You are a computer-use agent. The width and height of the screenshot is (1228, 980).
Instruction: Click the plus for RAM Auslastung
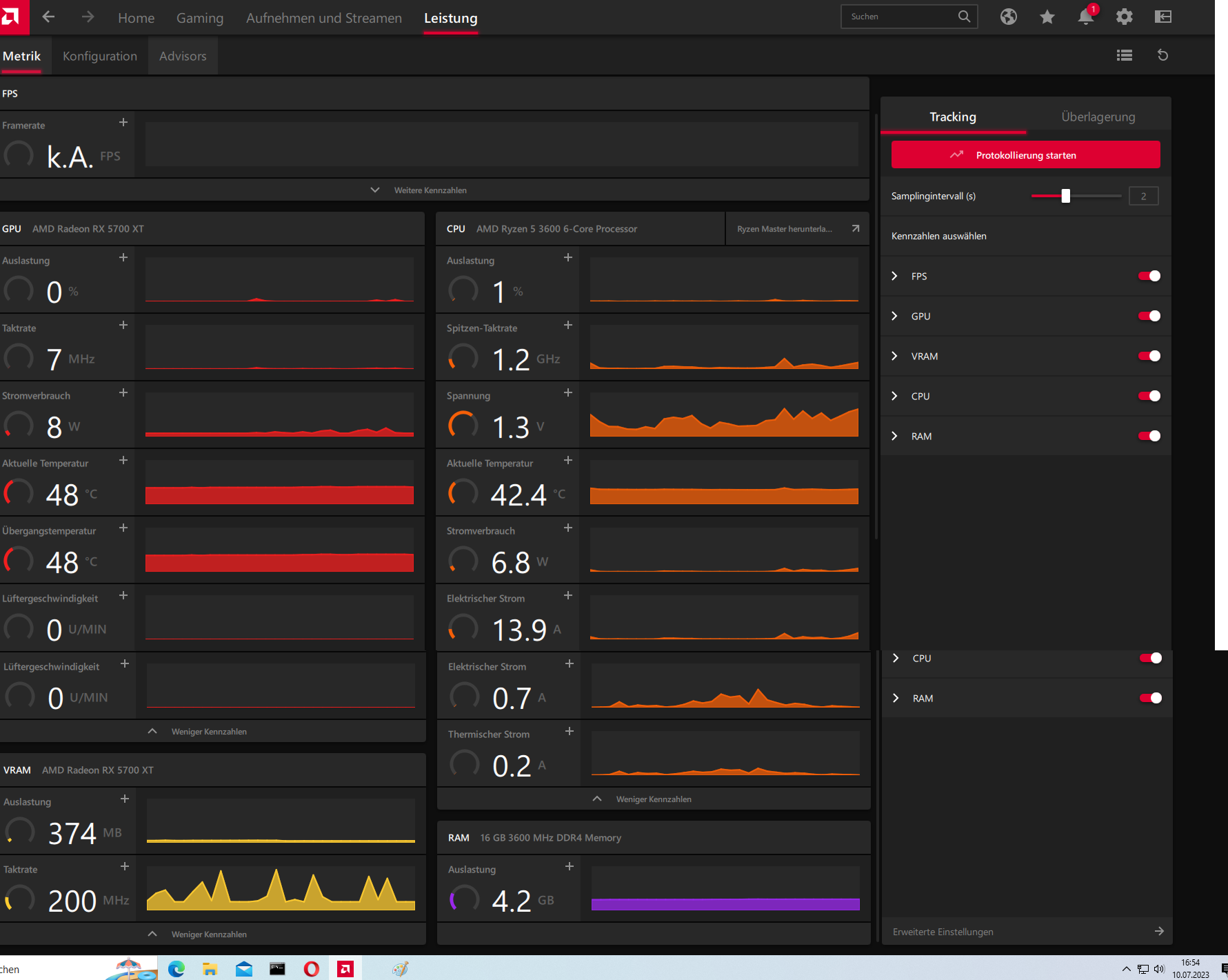(570, 866)
